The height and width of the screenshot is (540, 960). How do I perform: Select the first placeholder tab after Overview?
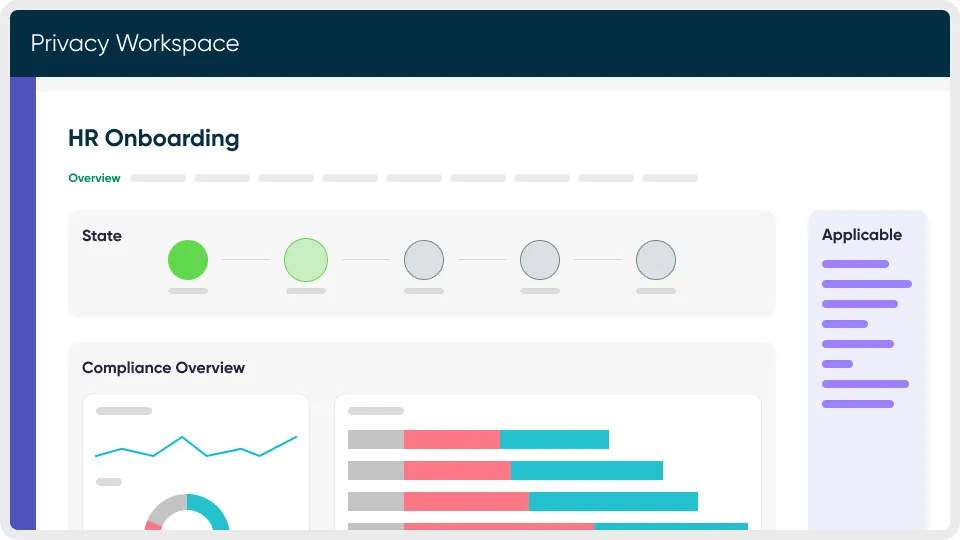158,178
